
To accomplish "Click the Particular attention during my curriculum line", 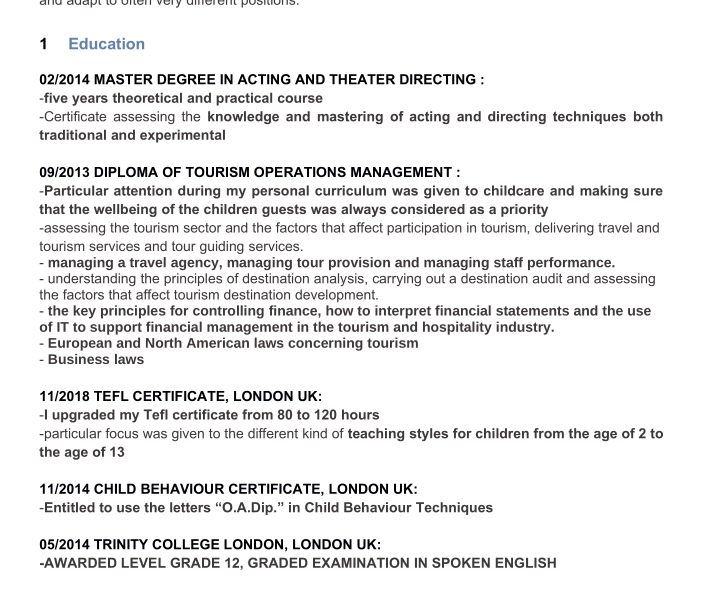I will click(x=350, y=191).
